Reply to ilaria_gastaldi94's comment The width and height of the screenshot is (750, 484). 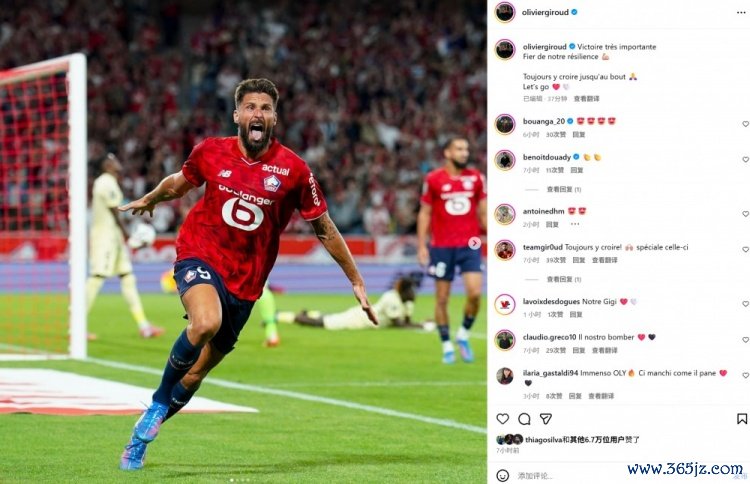point(575,396)
